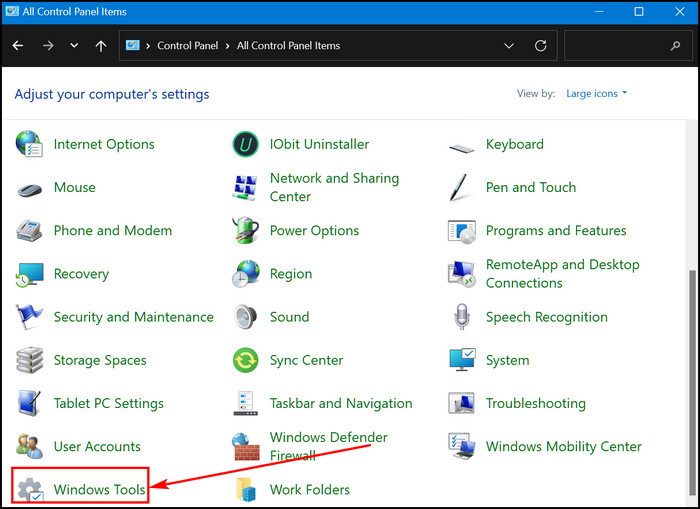700x509 pixels.
Task: Click the search magnifier icon
Action: 675,46
